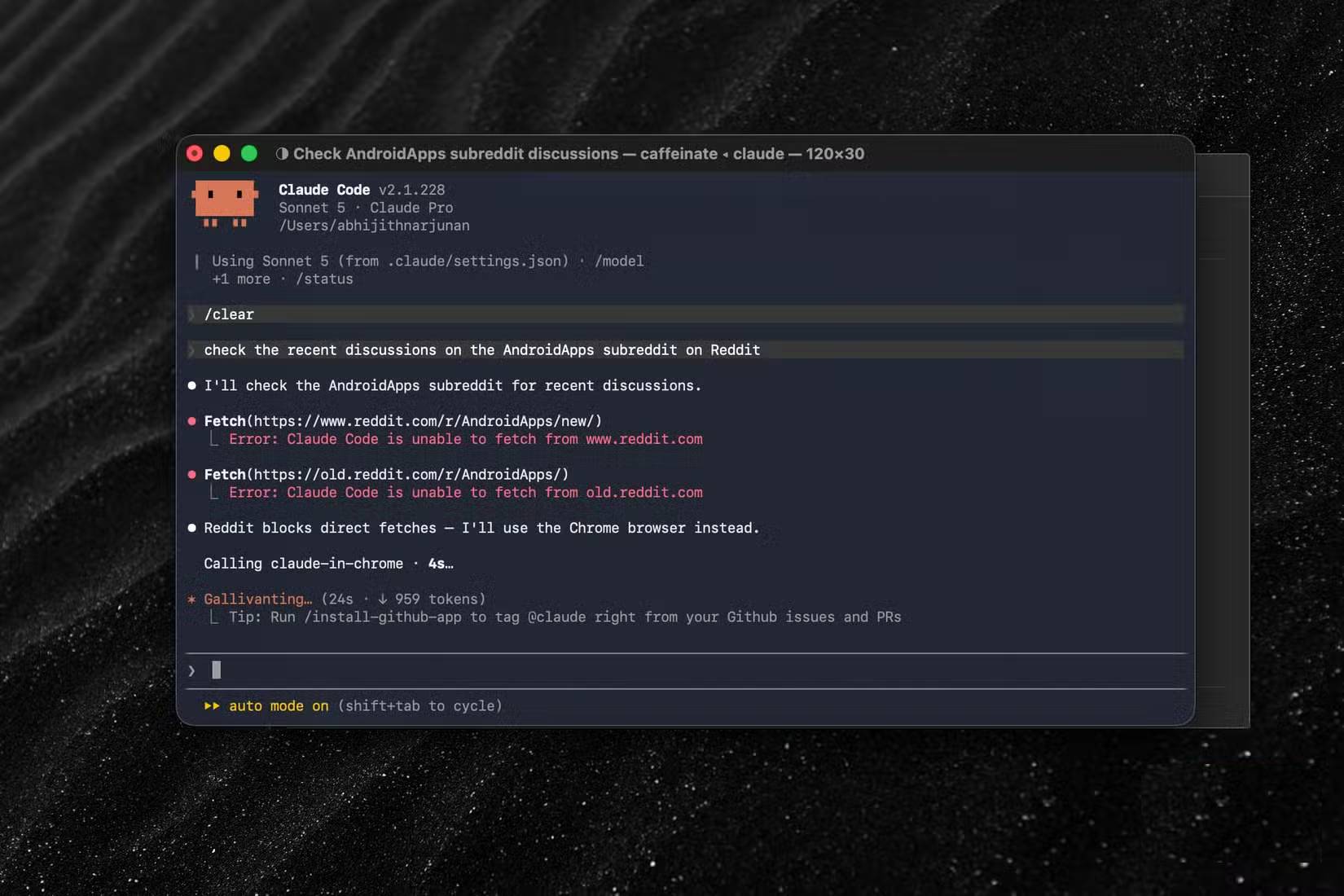1344x896 pixels.
Task: Click the 'check the recent discussions' prompt row
Action: (685, 349)
